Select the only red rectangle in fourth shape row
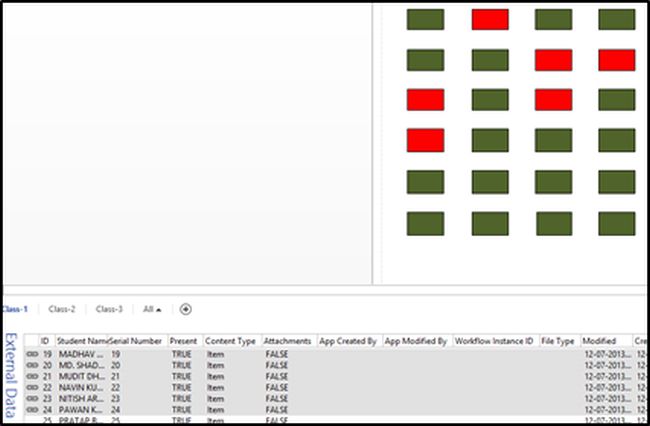650x426 pixels. click(425, 140)
